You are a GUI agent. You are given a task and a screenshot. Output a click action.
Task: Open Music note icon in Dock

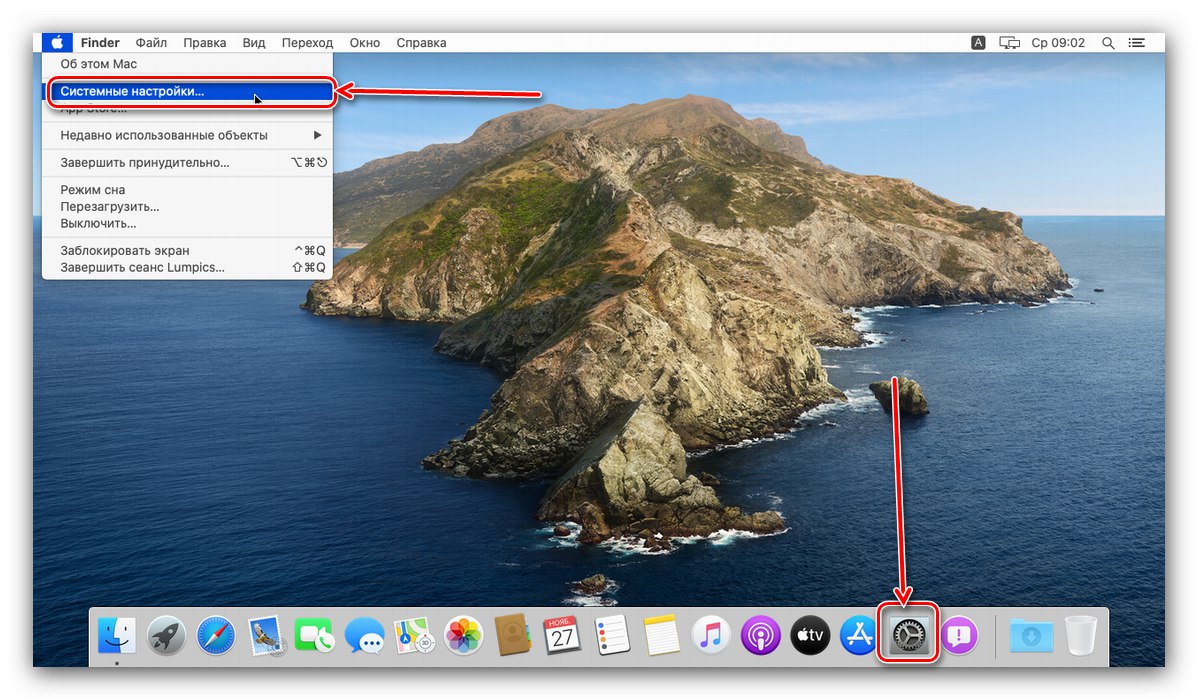(711, 635)
